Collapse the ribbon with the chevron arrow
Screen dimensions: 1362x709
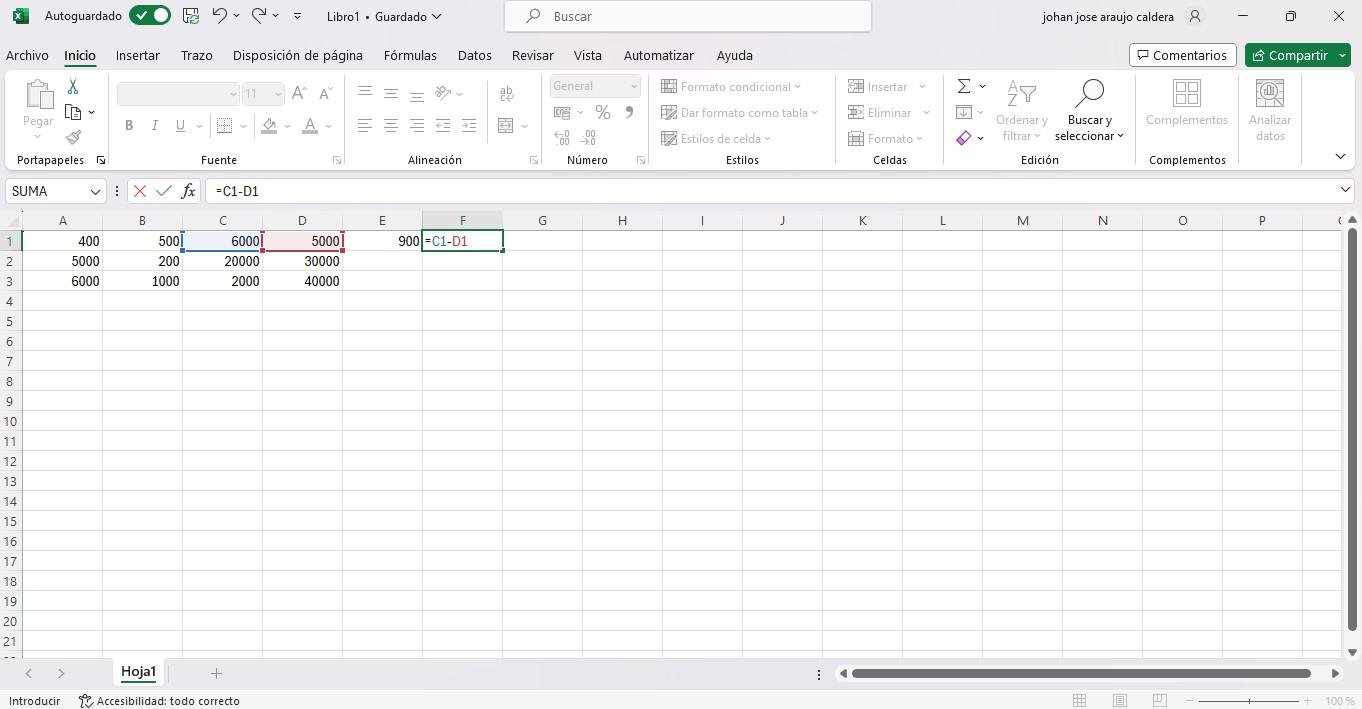click(1340, 157)
